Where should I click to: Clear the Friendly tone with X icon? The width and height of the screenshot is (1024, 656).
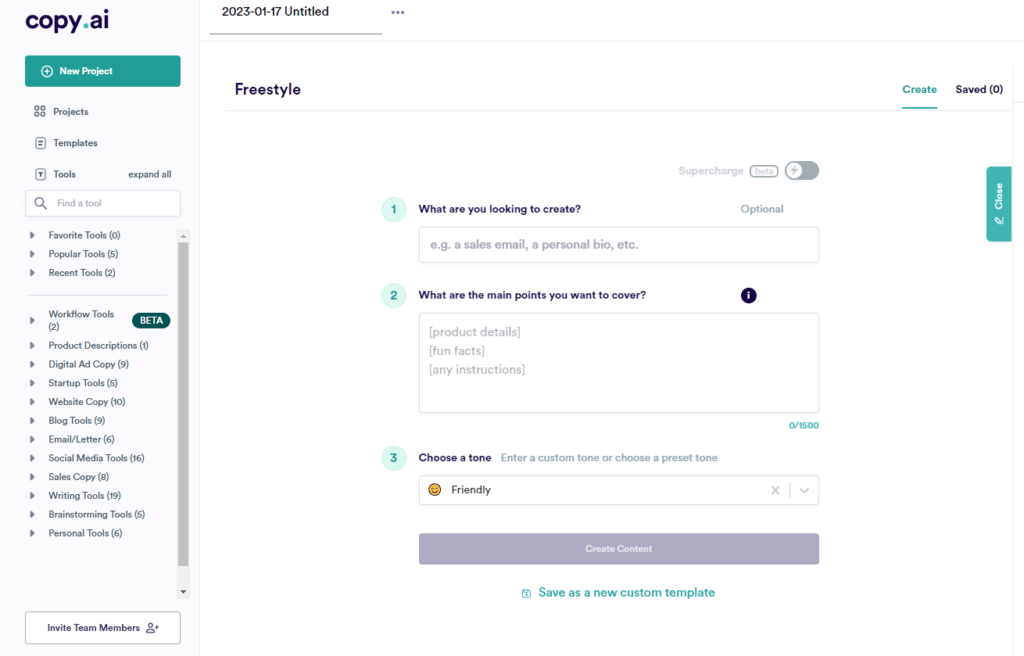[x=775, y=490]
